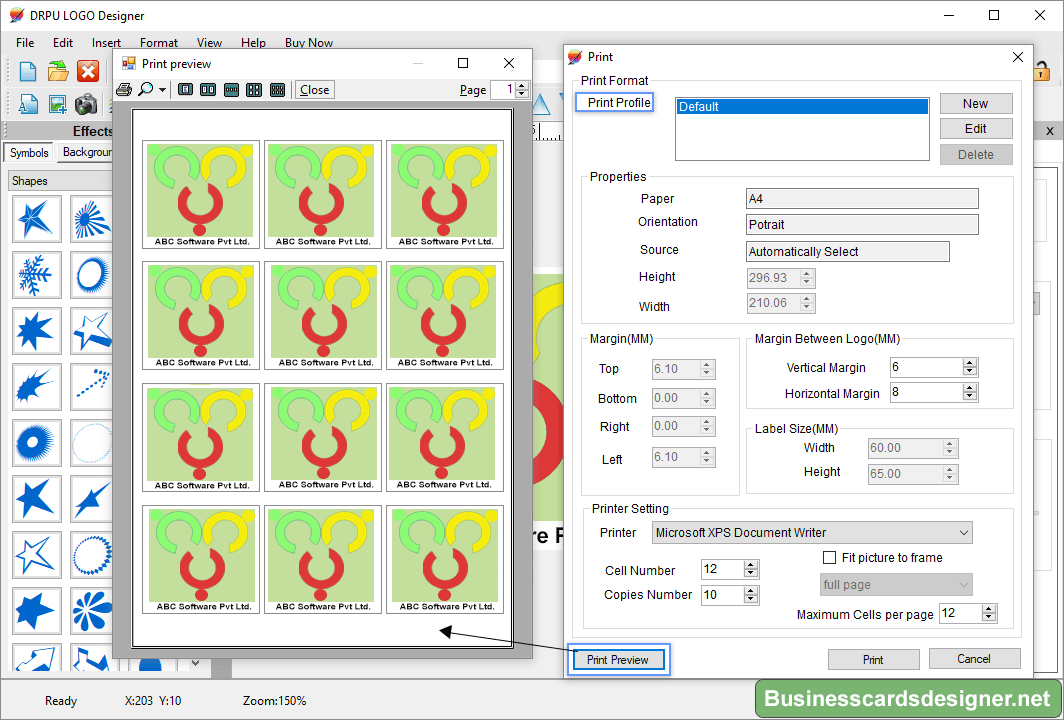Select six-pages layout icon in Print preview
This screenshot has height=720, width=1064.
pos(277,90)
